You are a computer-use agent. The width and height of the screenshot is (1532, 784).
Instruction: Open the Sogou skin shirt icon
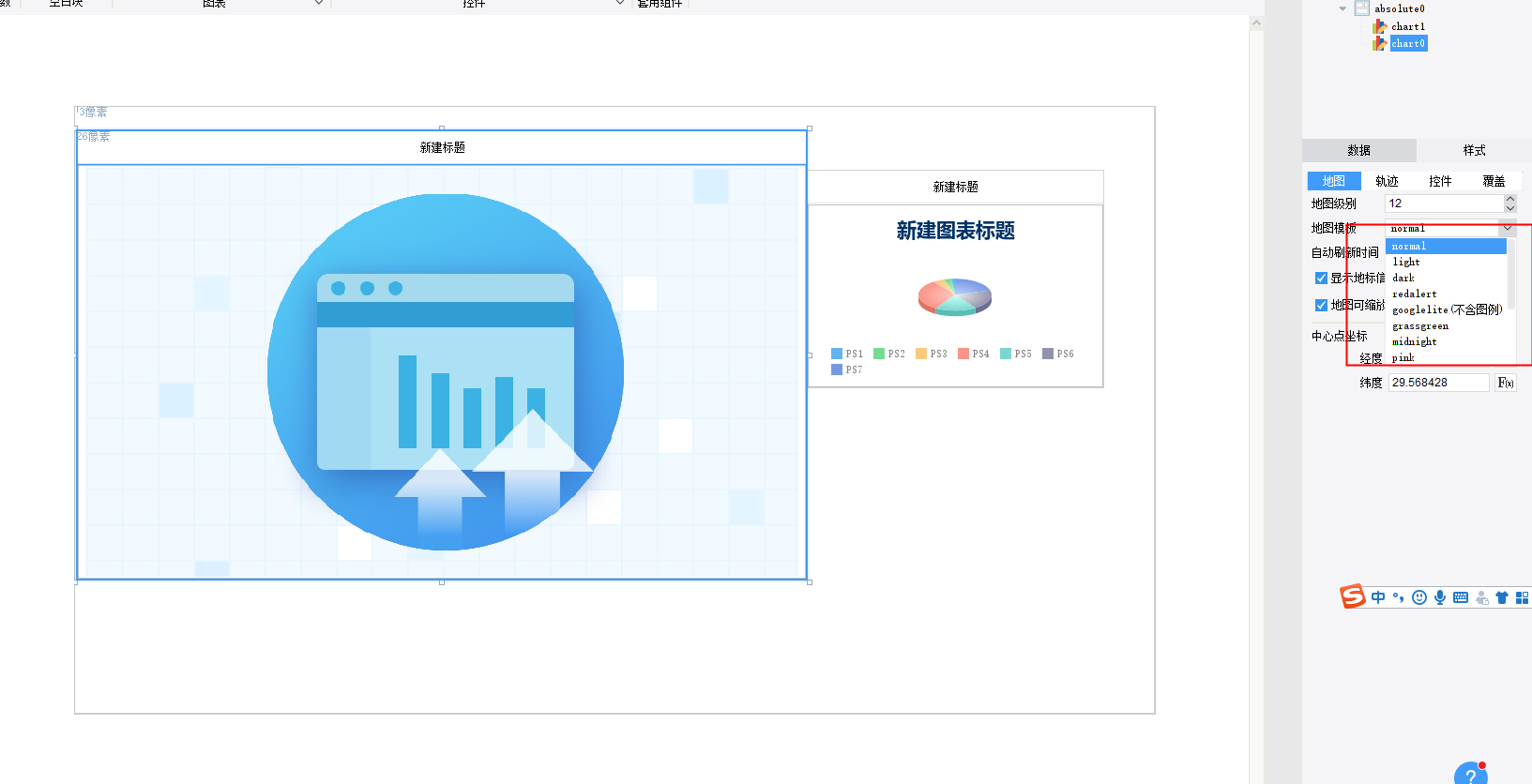click(x=1502, y=597)
